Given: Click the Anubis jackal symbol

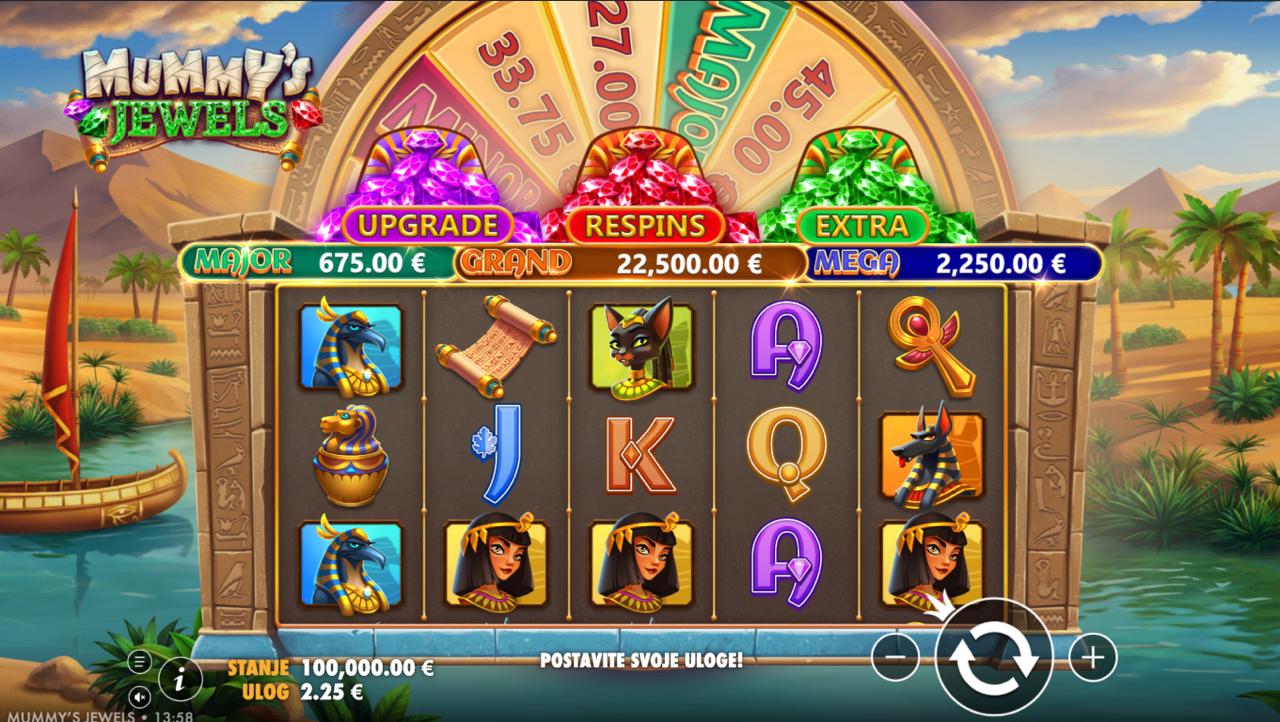Looking at the screenshot, I should 932,457.
